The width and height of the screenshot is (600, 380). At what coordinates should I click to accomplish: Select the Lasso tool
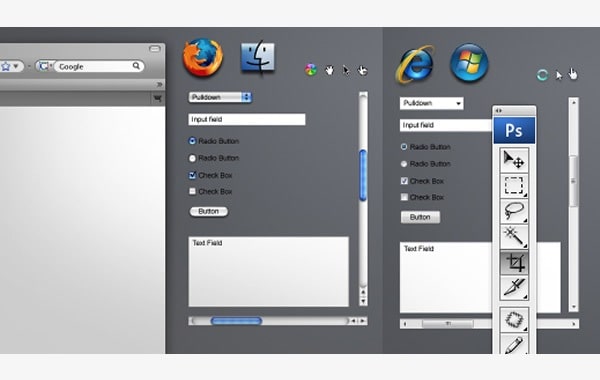[x=514, y=211]
